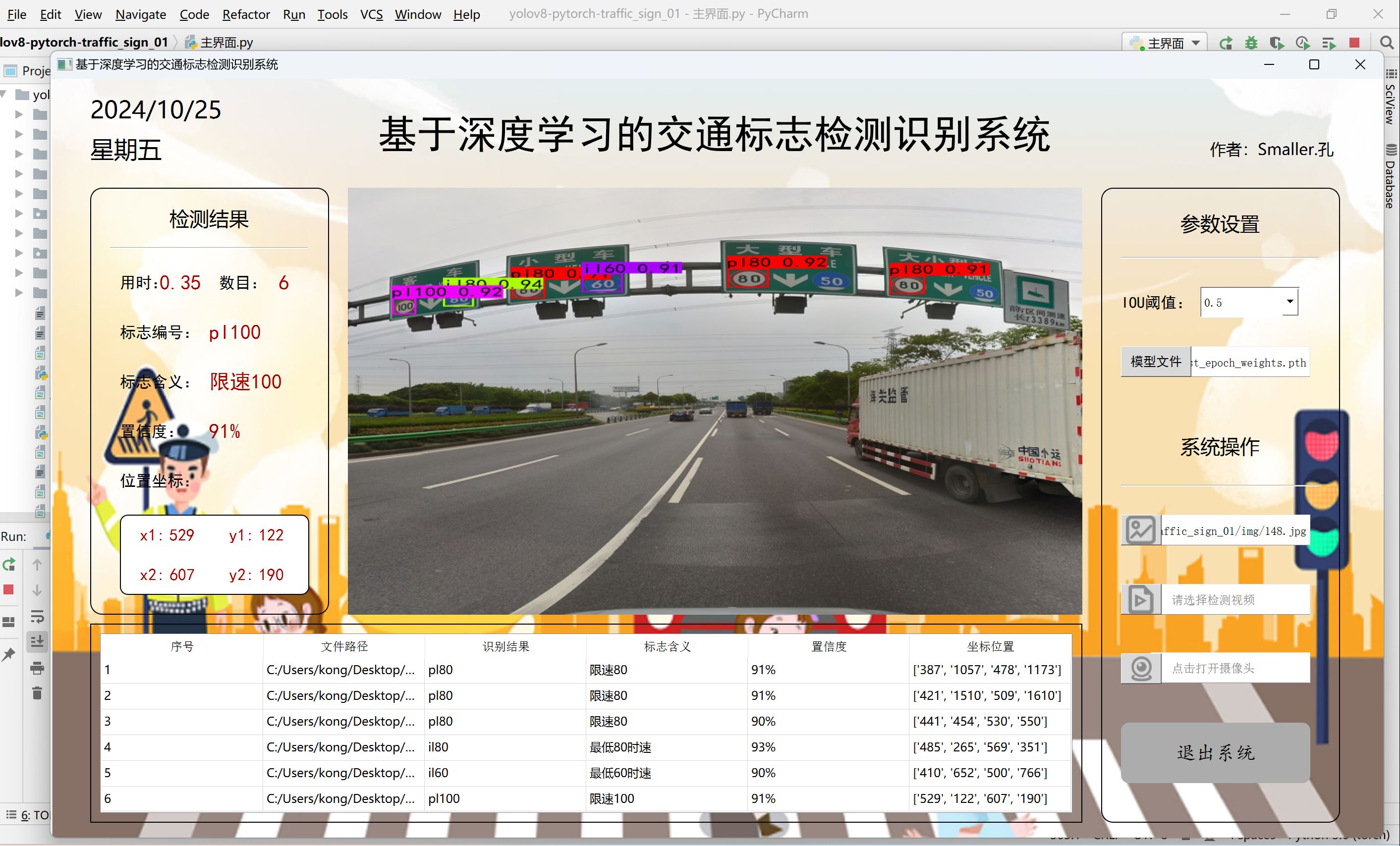Select the il80 cell in results table

[505, 747]
